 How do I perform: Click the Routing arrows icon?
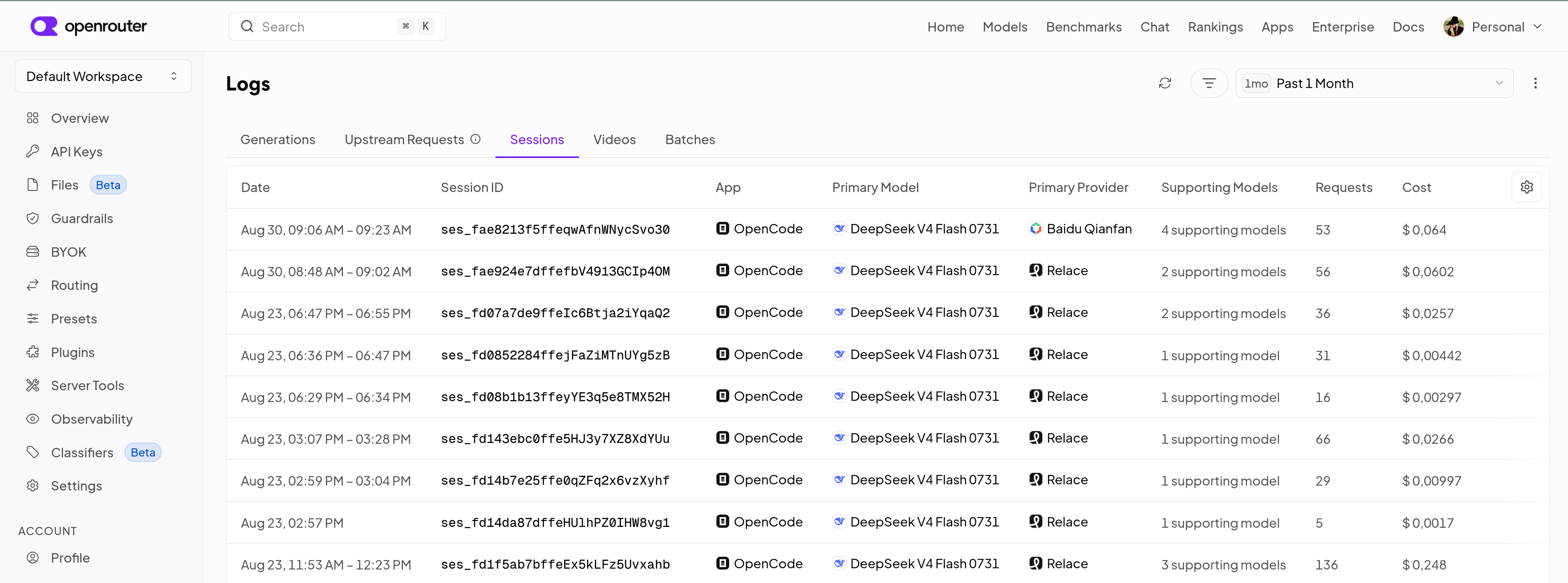[x=33, y=285]
